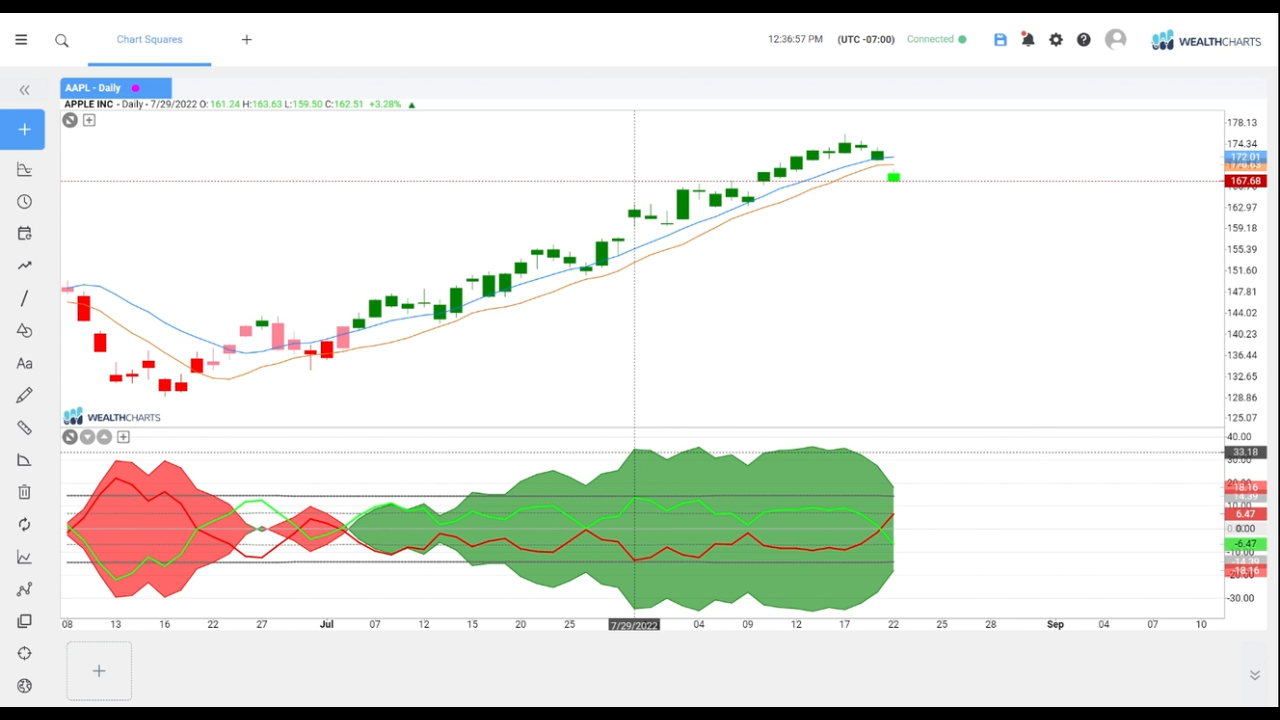
Task: Click the Jul label on time axis
Action: [x=326, y=624]
